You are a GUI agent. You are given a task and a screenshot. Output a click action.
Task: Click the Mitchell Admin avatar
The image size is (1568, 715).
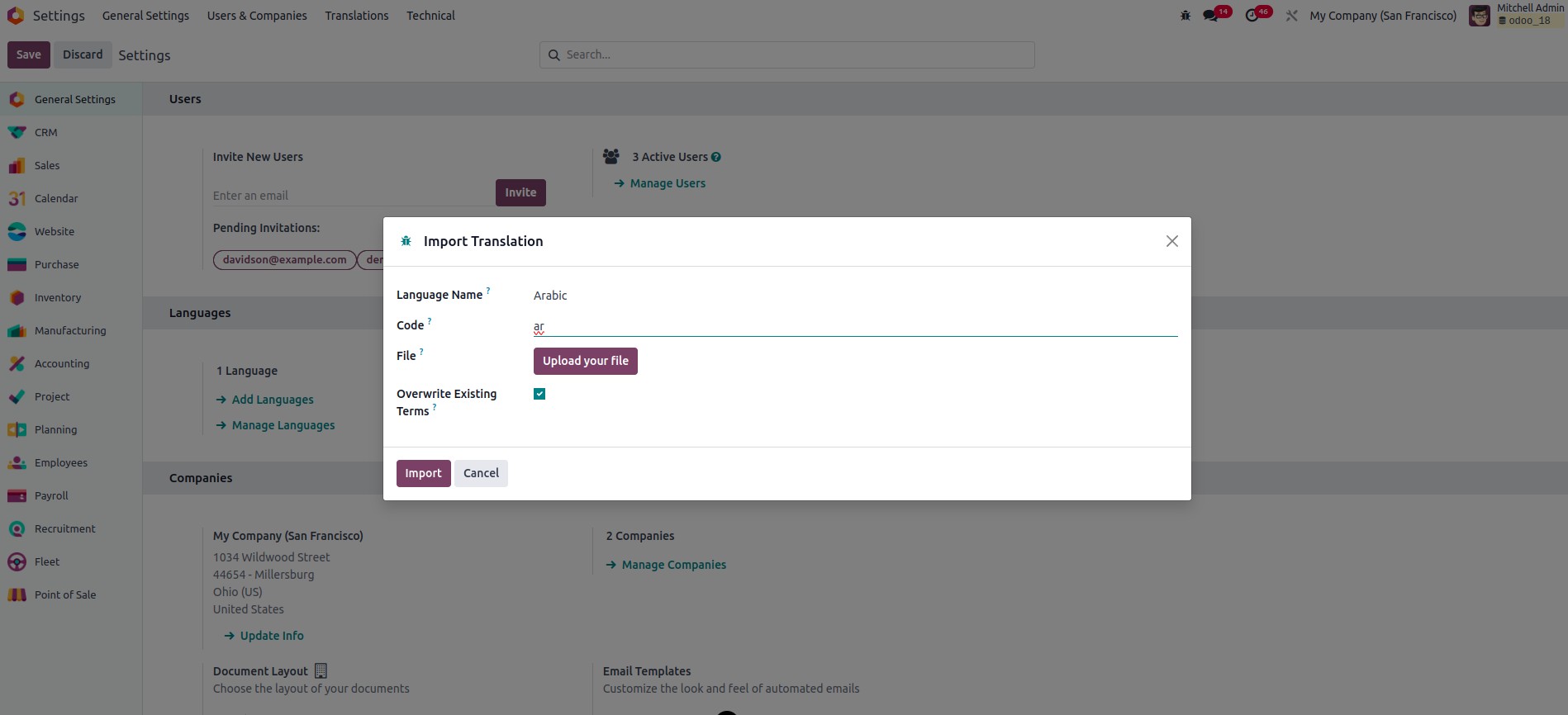pos(1479,16)
